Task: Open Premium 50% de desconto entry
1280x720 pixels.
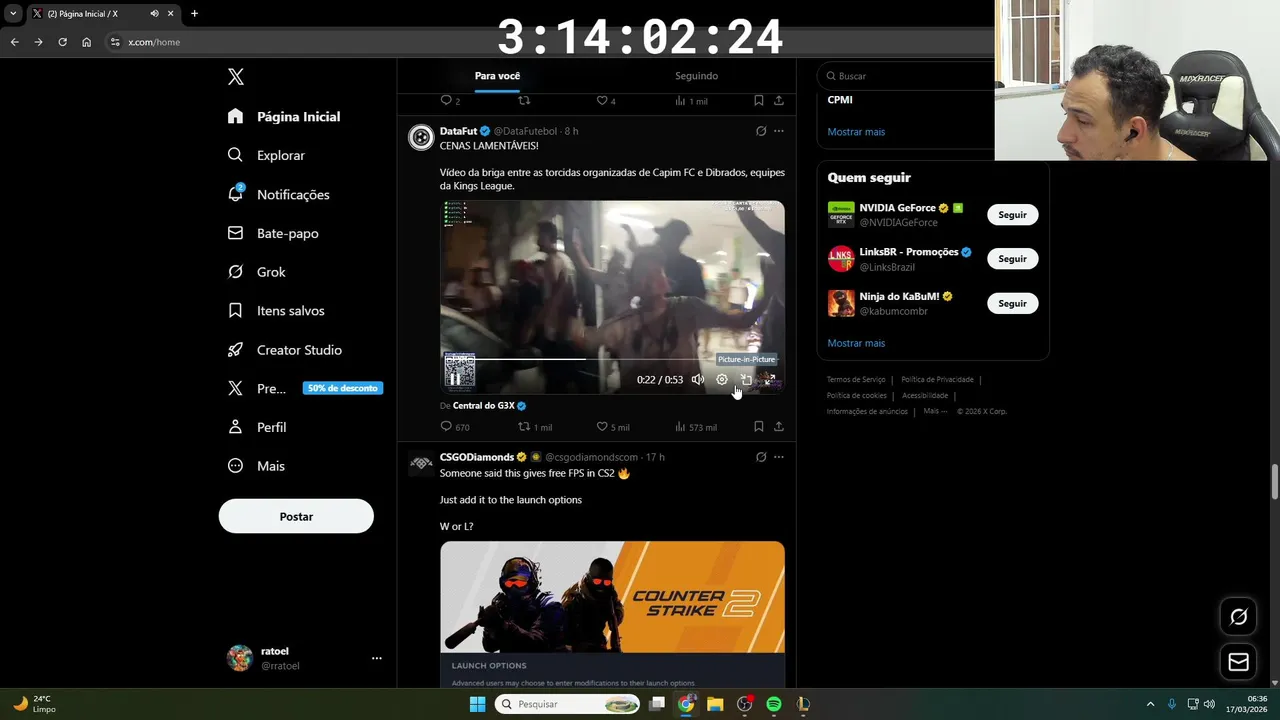Action: click(305, 388)
